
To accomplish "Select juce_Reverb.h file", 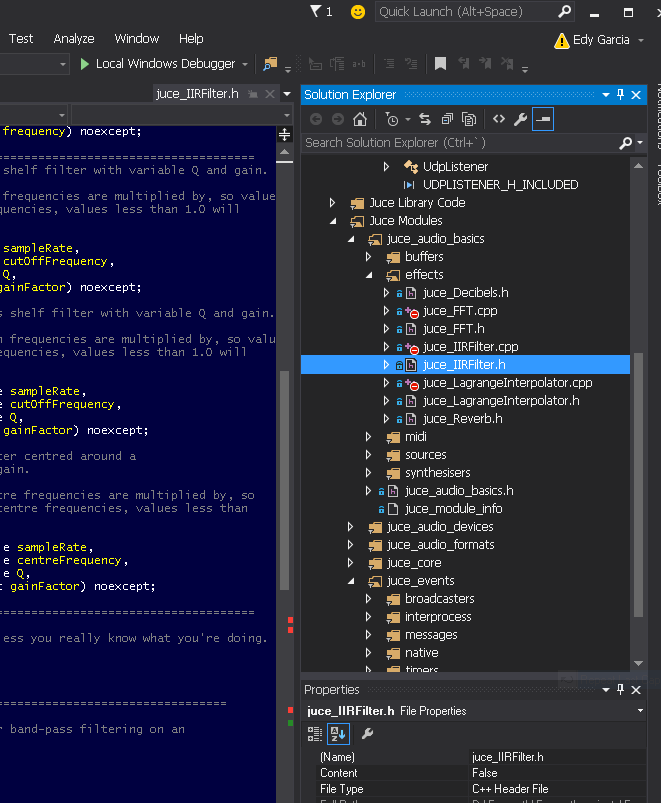I will pos(462,419).
